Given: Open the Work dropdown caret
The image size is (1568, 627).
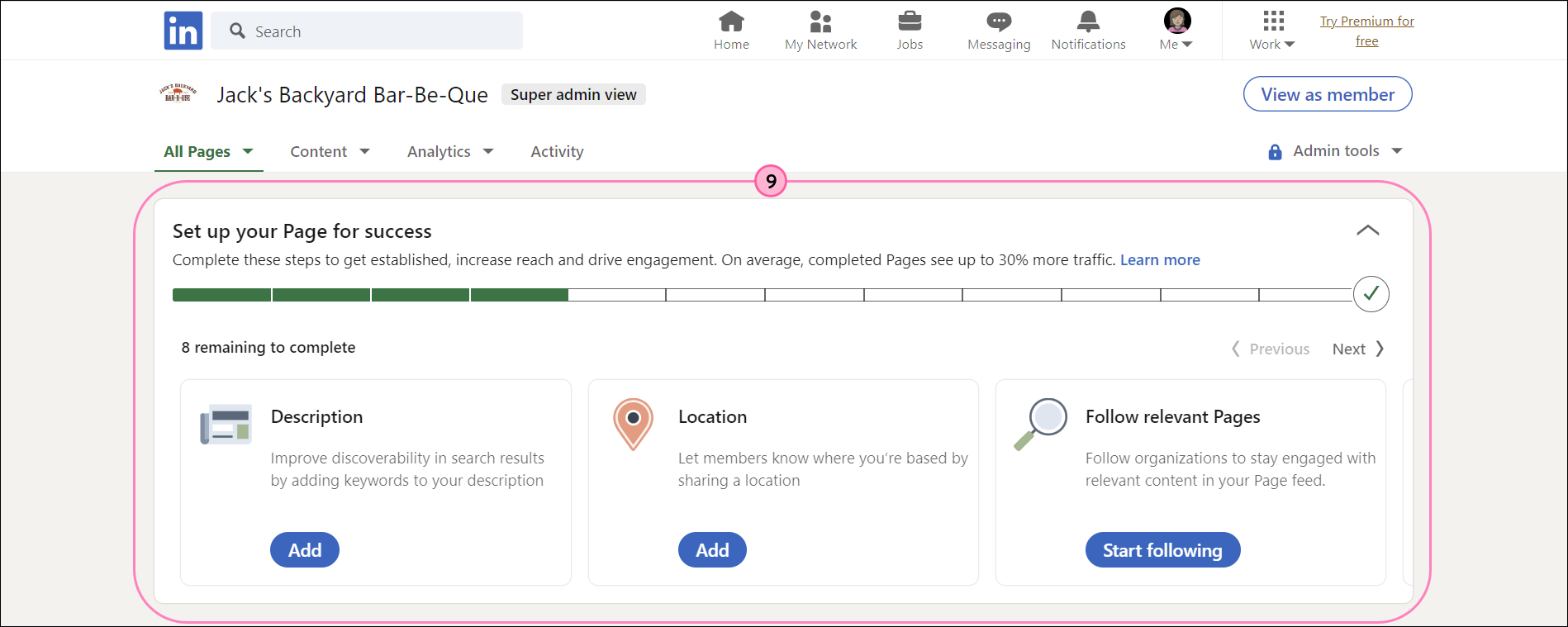Looking at the screenshot, I should [x=1290, y=45].
